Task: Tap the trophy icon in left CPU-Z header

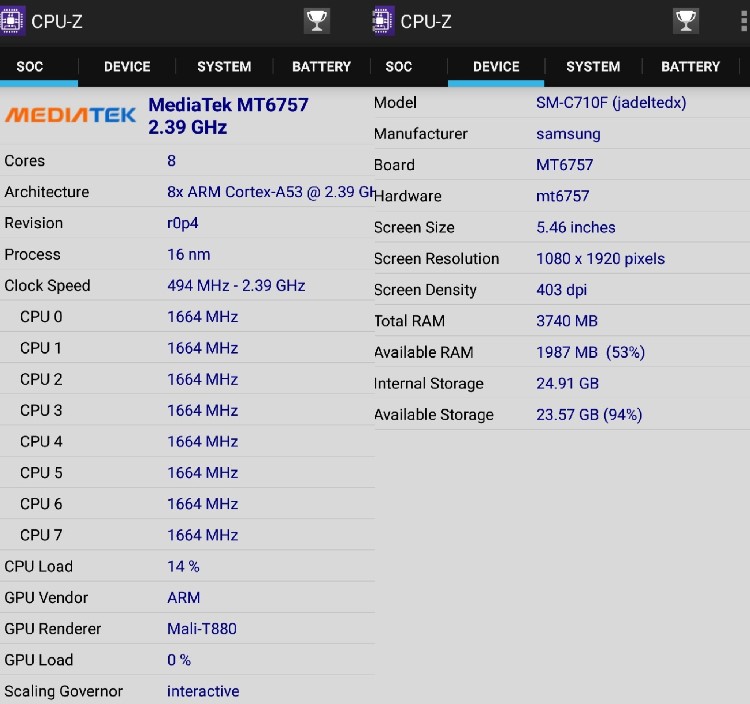Action: point(317,22)
